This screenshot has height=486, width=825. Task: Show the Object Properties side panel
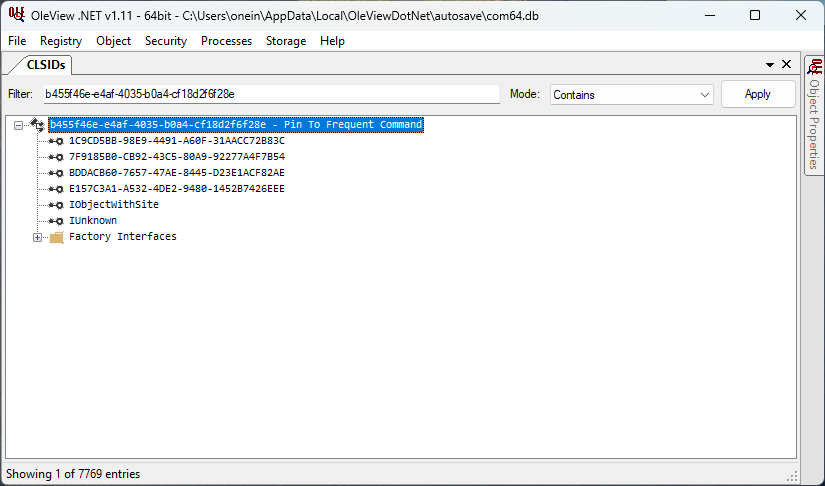[813, 115]
